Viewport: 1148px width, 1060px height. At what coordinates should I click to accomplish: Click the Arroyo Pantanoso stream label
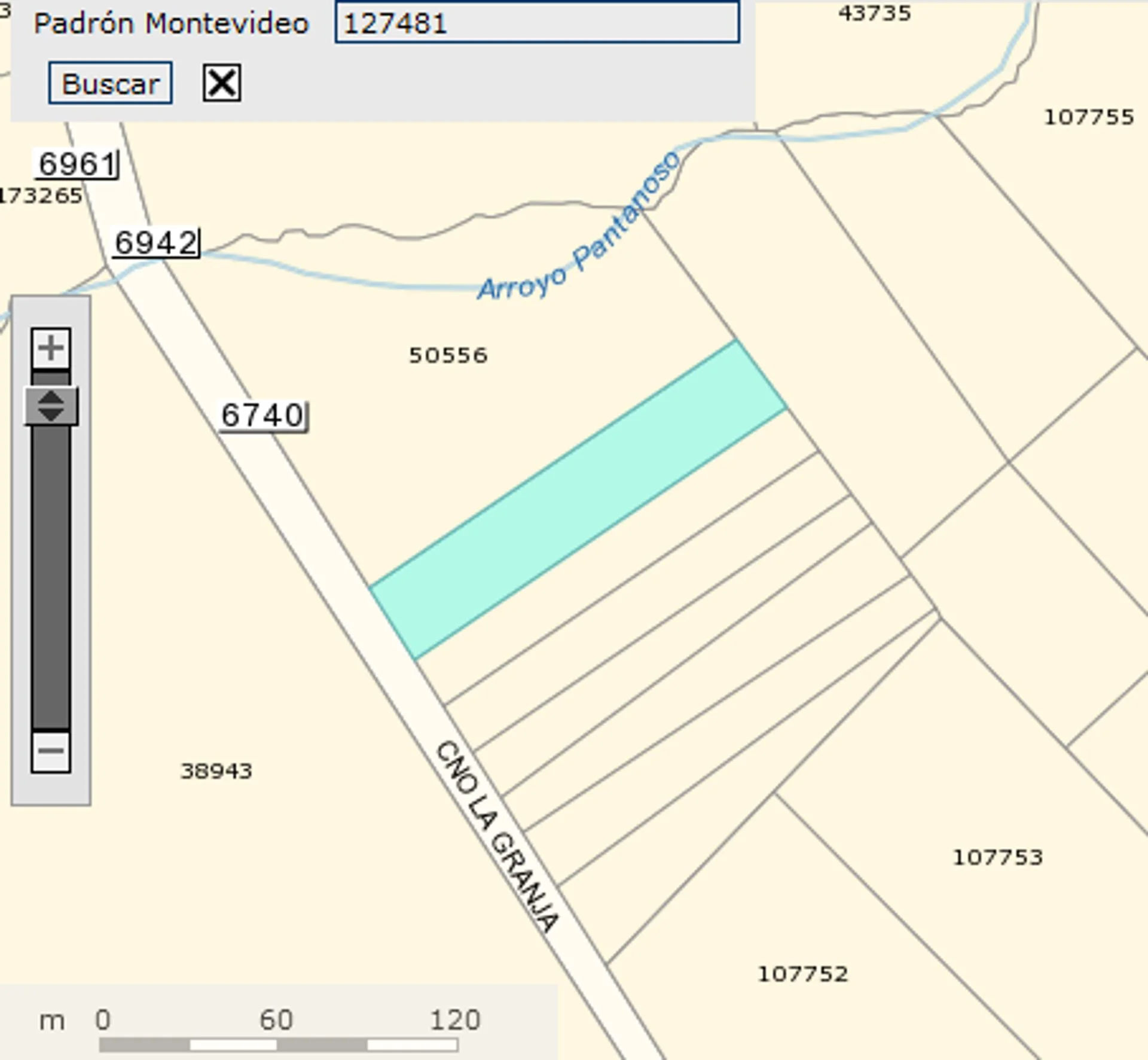click(579, 227)
